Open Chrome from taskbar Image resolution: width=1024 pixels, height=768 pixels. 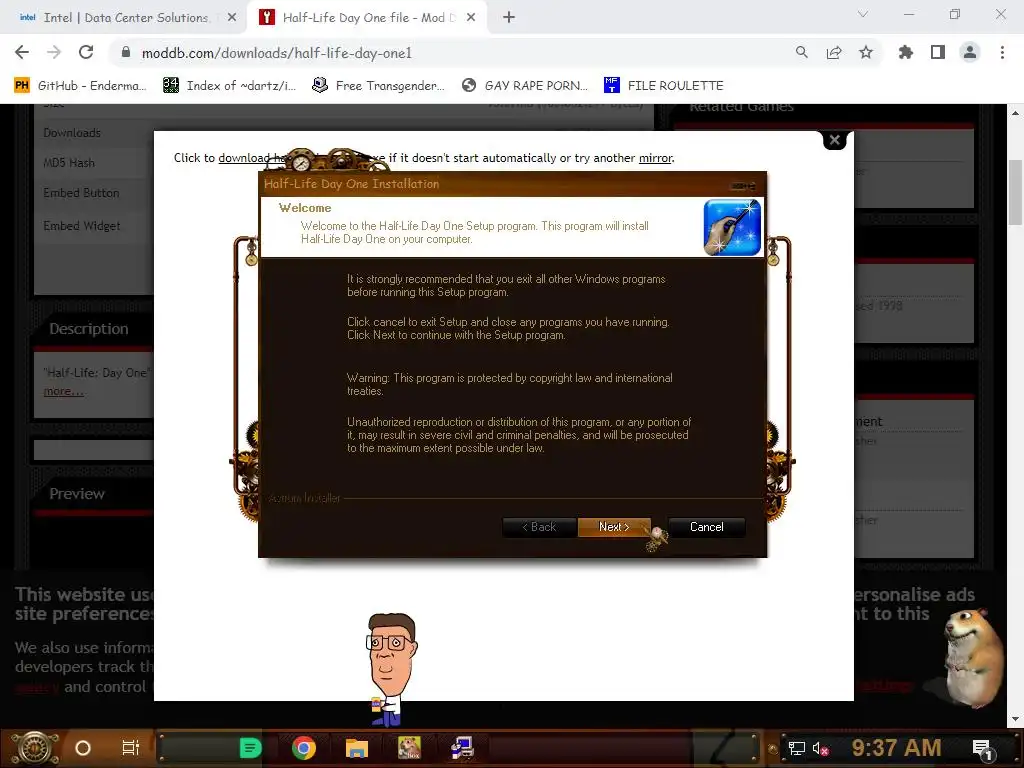pyautogui.click(x=304, y=748)
